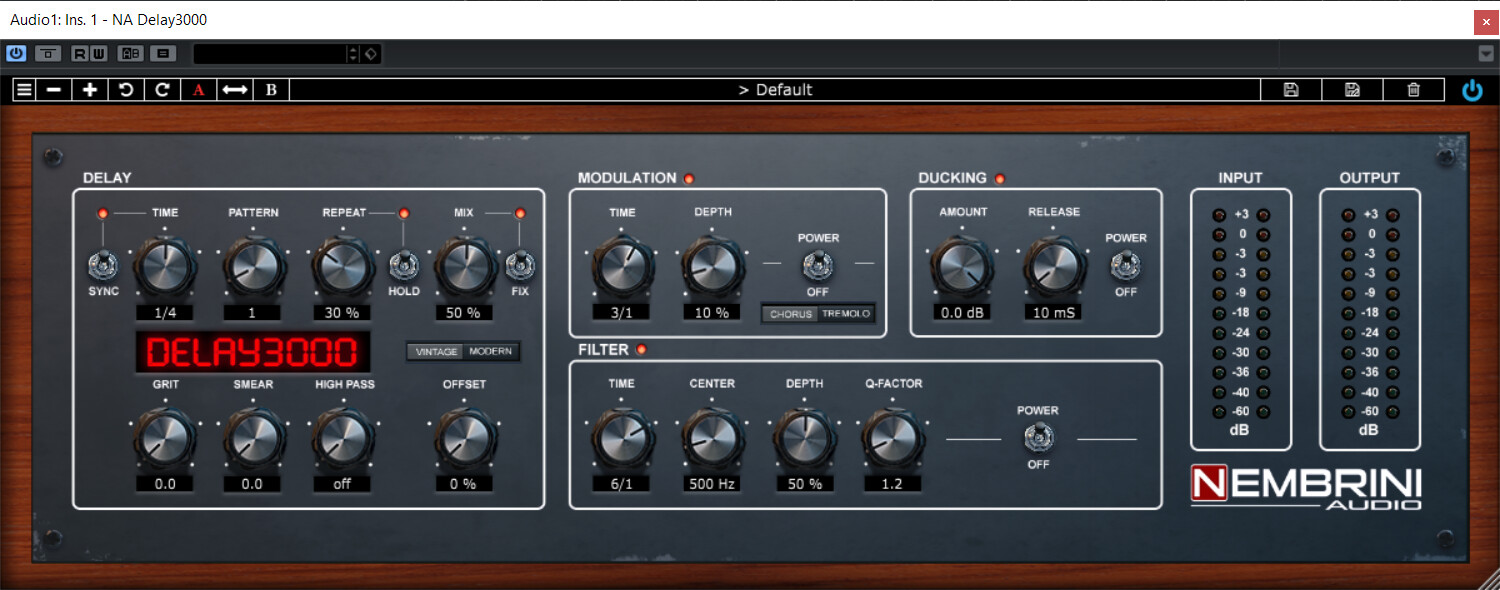Viewport: 1500px width, 590px height.
Task: Click the Ducking release value 10 mS
Action: pos(1052,312)
